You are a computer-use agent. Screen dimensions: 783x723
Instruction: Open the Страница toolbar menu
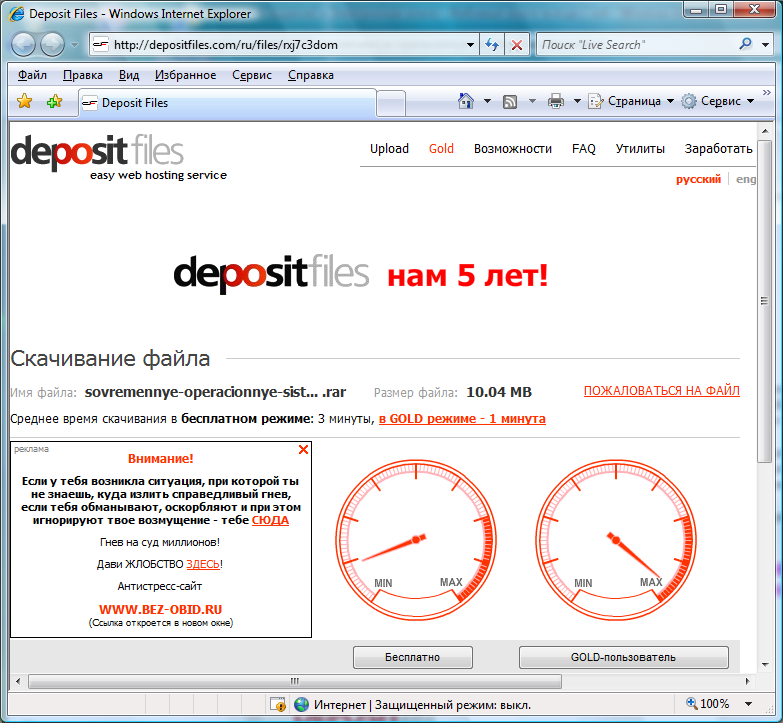point(631,101)
